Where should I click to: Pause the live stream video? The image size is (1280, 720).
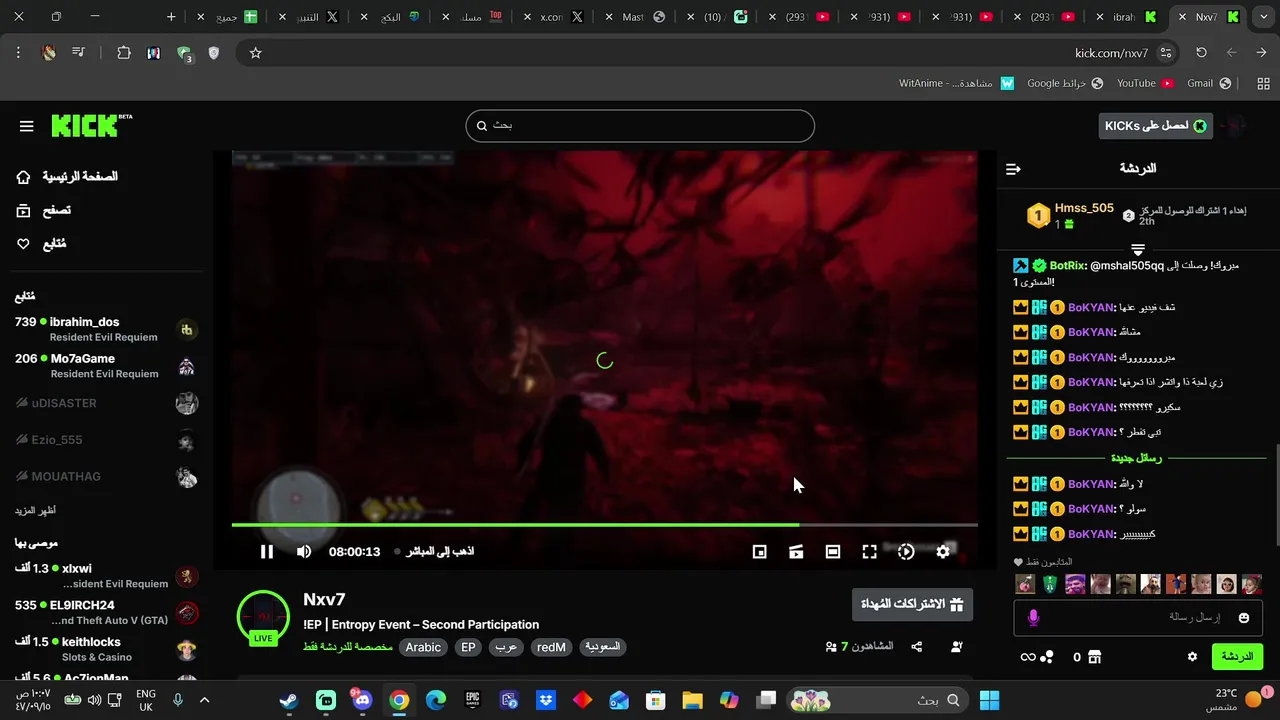point(267,551)
